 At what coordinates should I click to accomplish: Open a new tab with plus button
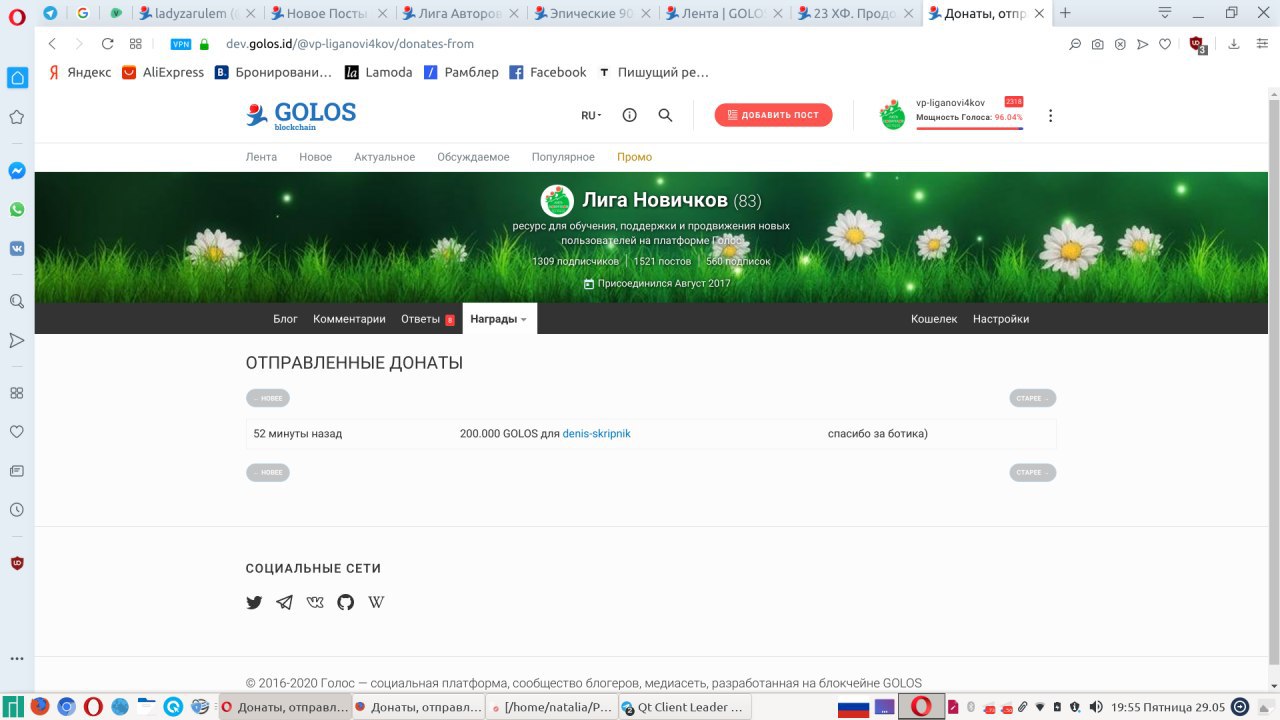(x=1065, y=13)
